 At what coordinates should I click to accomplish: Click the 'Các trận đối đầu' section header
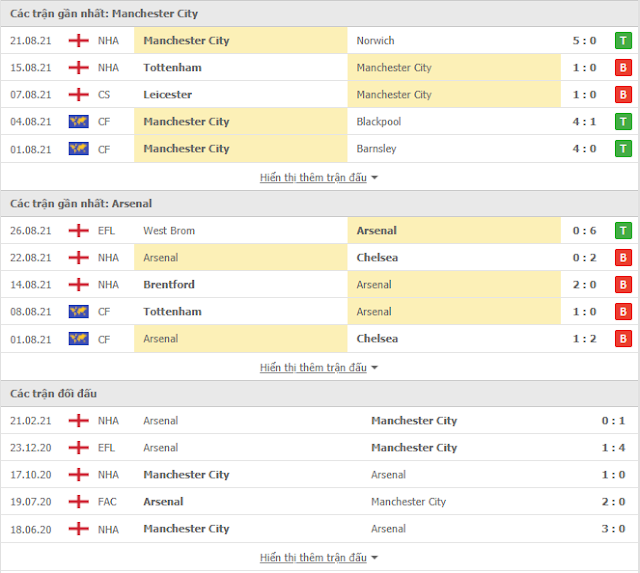(x=53, y=393)
